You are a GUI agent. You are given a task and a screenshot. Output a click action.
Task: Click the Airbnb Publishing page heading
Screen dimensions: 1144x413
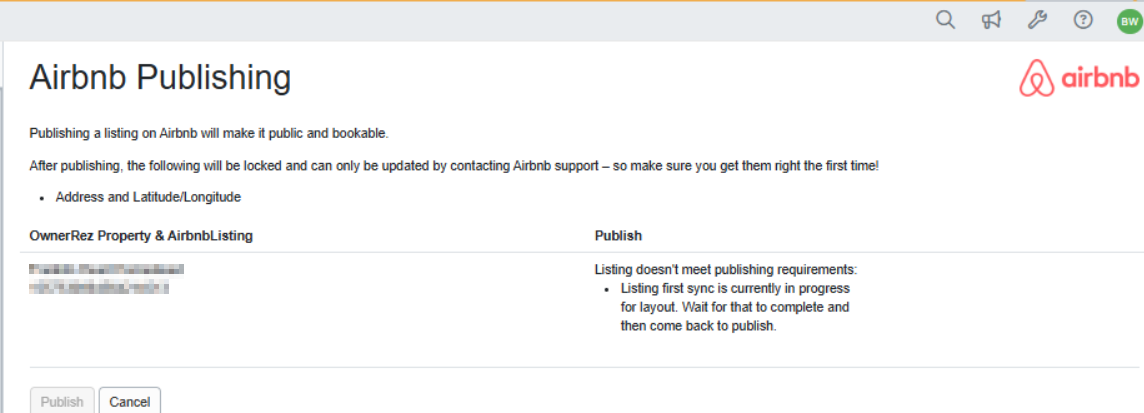160,78
